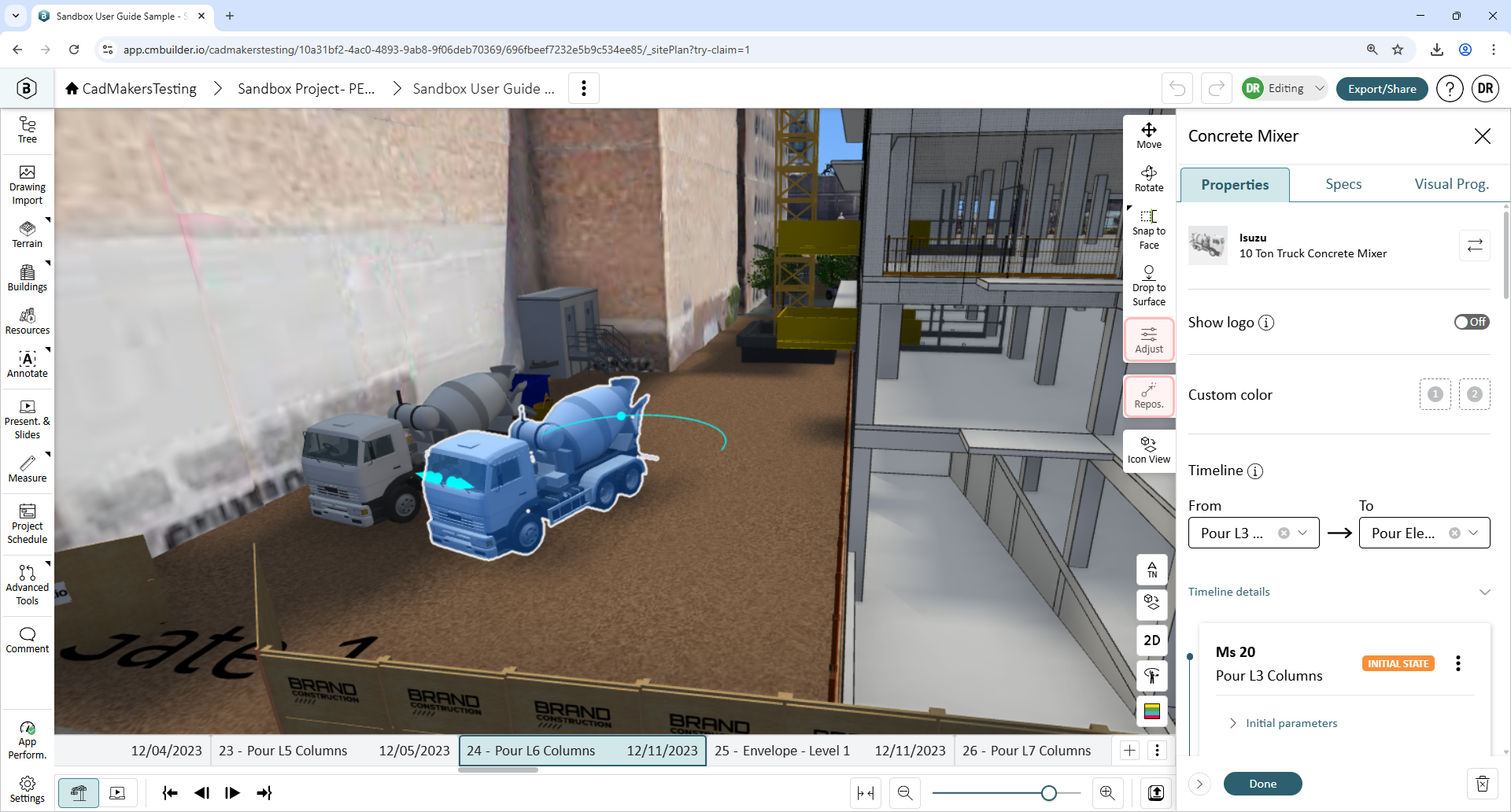Select Snap to Face tool
This screenshot has width=1511, height=812.
(1149, 230)
